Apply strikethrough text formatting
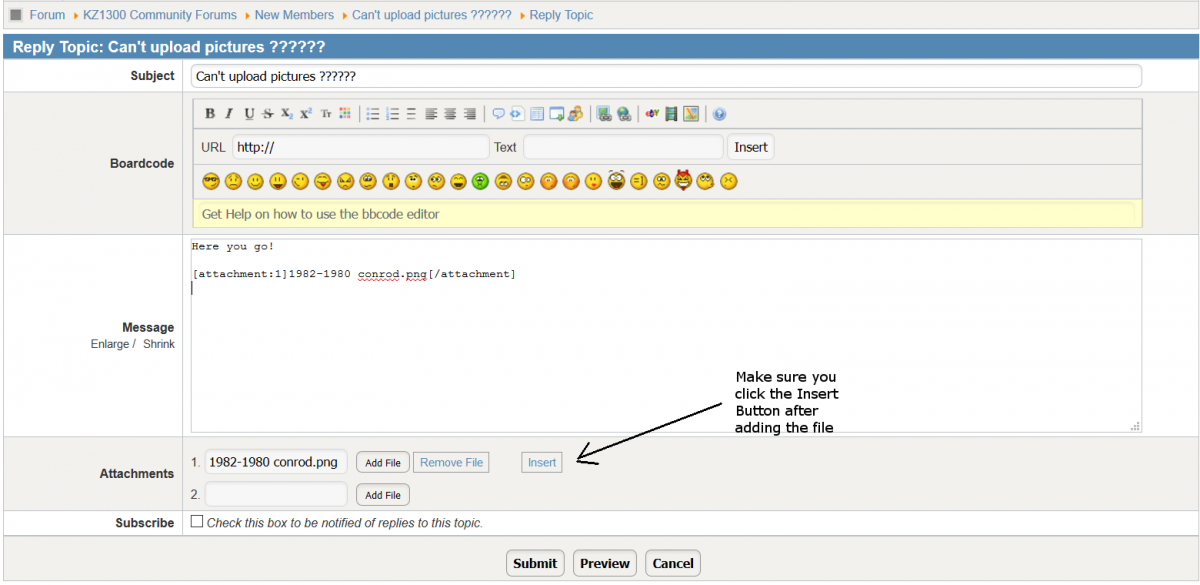Image resolution: width=1200 pixels, height=585 pixels. 267,114
